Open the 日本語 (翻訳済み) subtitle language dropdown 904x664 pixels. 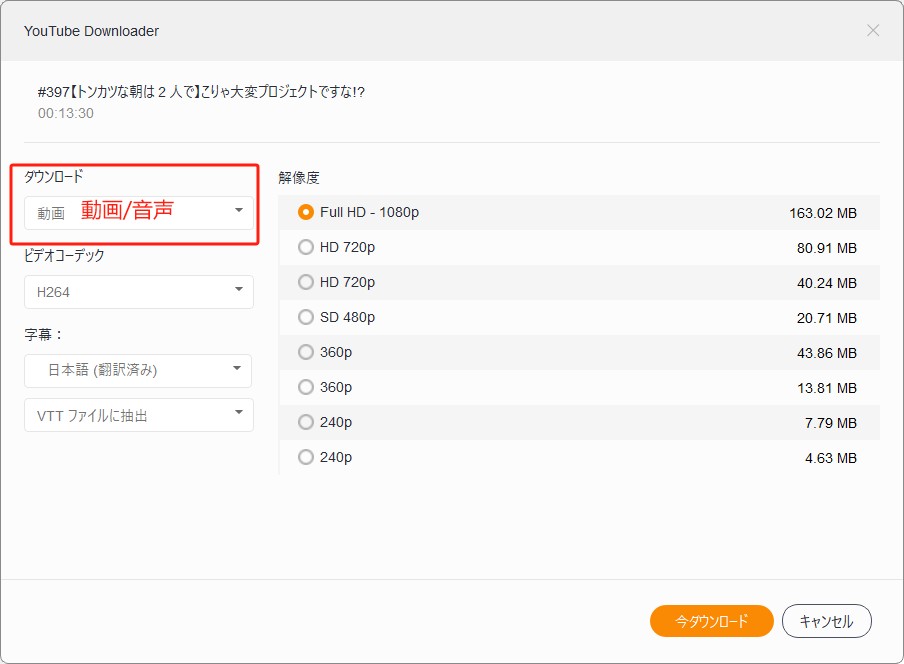pyautogui.click(x=138, y=371)
